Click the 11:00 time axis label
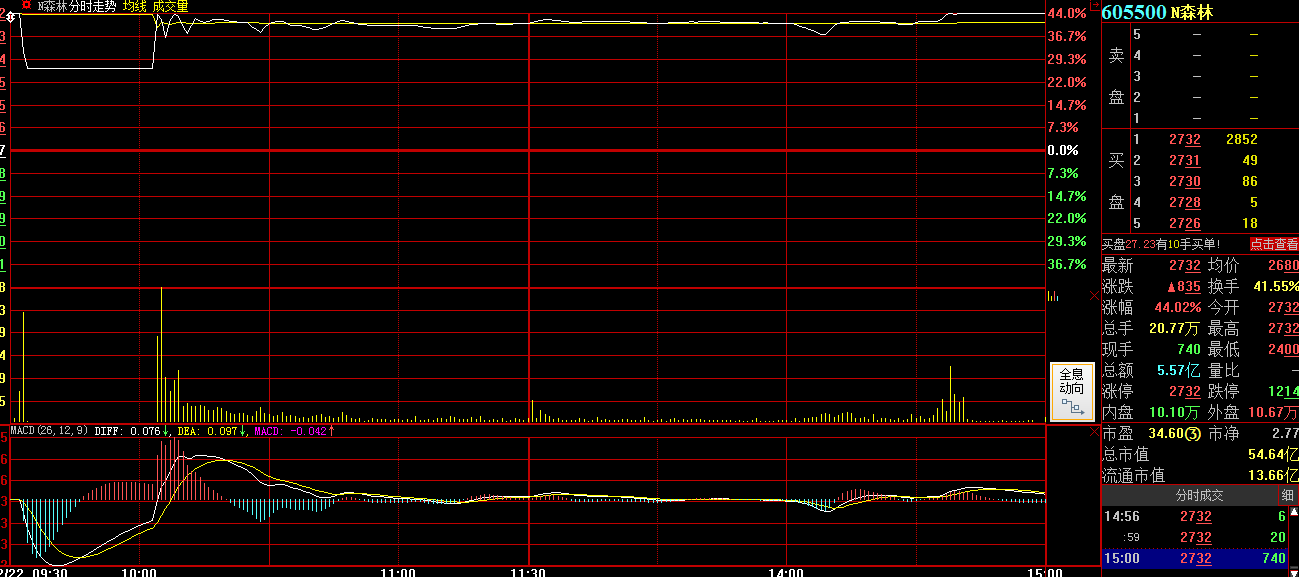The height and width of the screenshot is (577, 1299). [x=399, y=571]
